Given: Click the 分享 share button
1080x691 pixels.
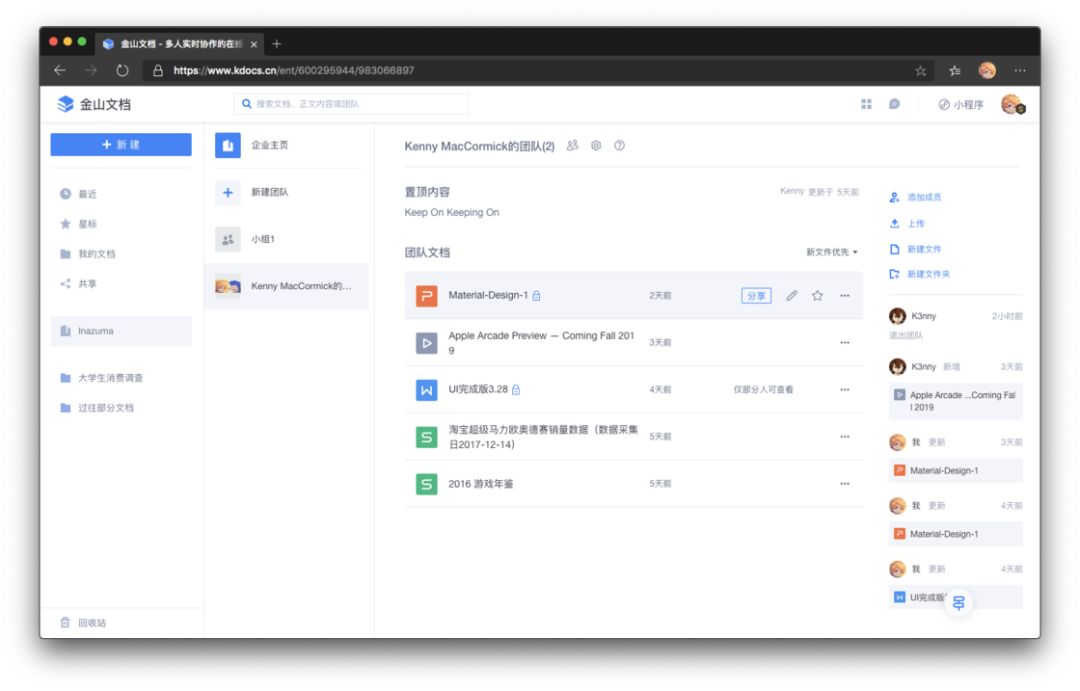Looking at the screenshot, I should point(756,296).
